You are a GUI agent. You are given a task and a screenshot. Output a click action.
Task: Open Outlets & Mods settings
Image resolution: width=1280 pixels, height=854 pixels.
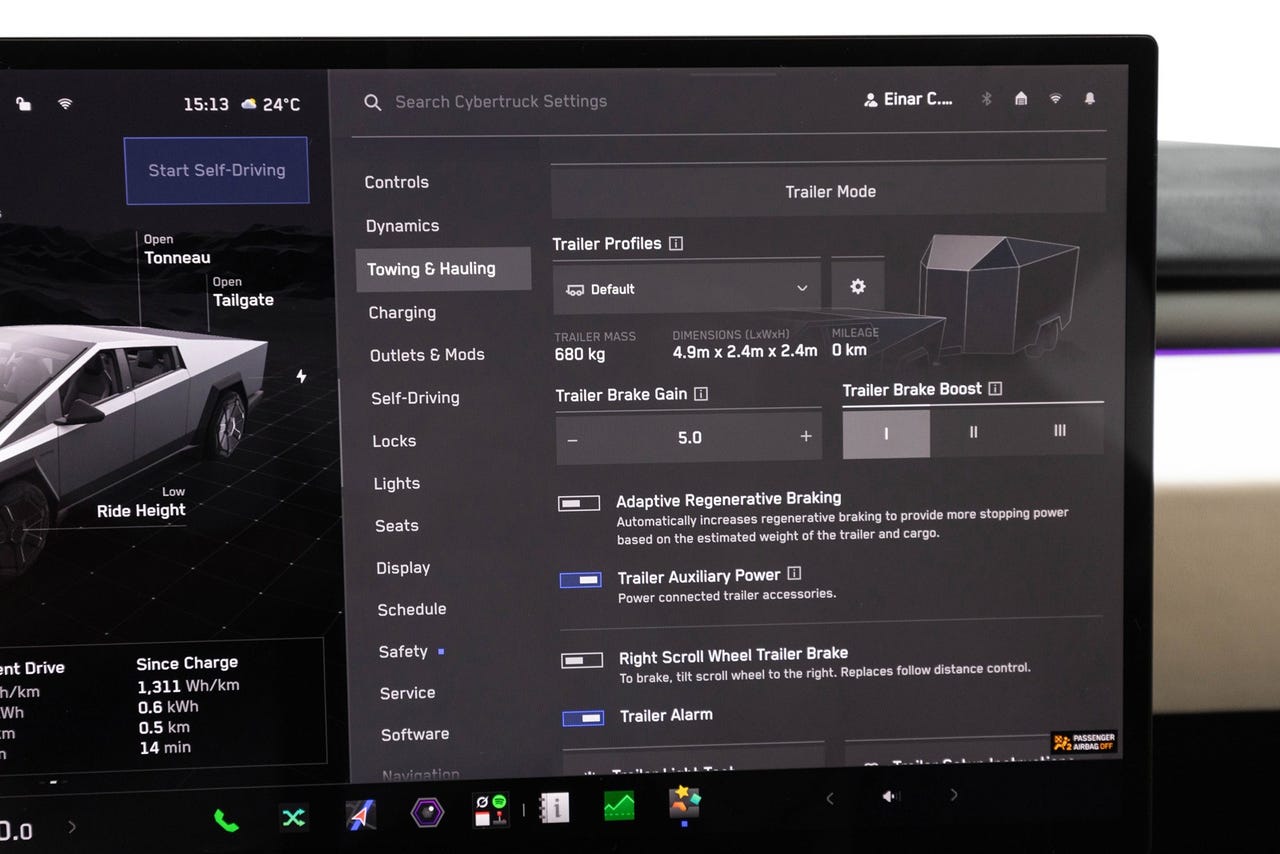[x=427, y=355]
